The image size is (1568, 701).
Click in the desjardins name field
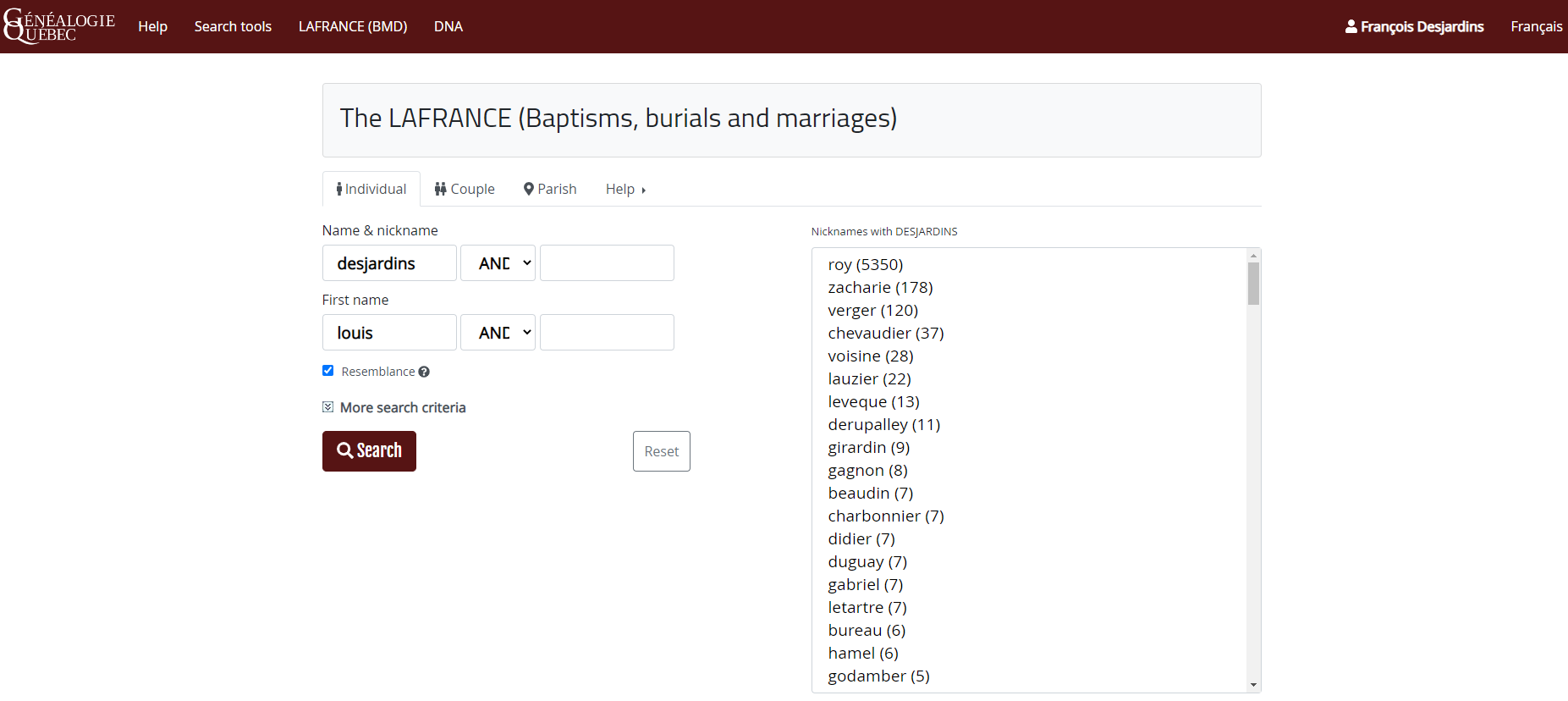click(389, 263)
